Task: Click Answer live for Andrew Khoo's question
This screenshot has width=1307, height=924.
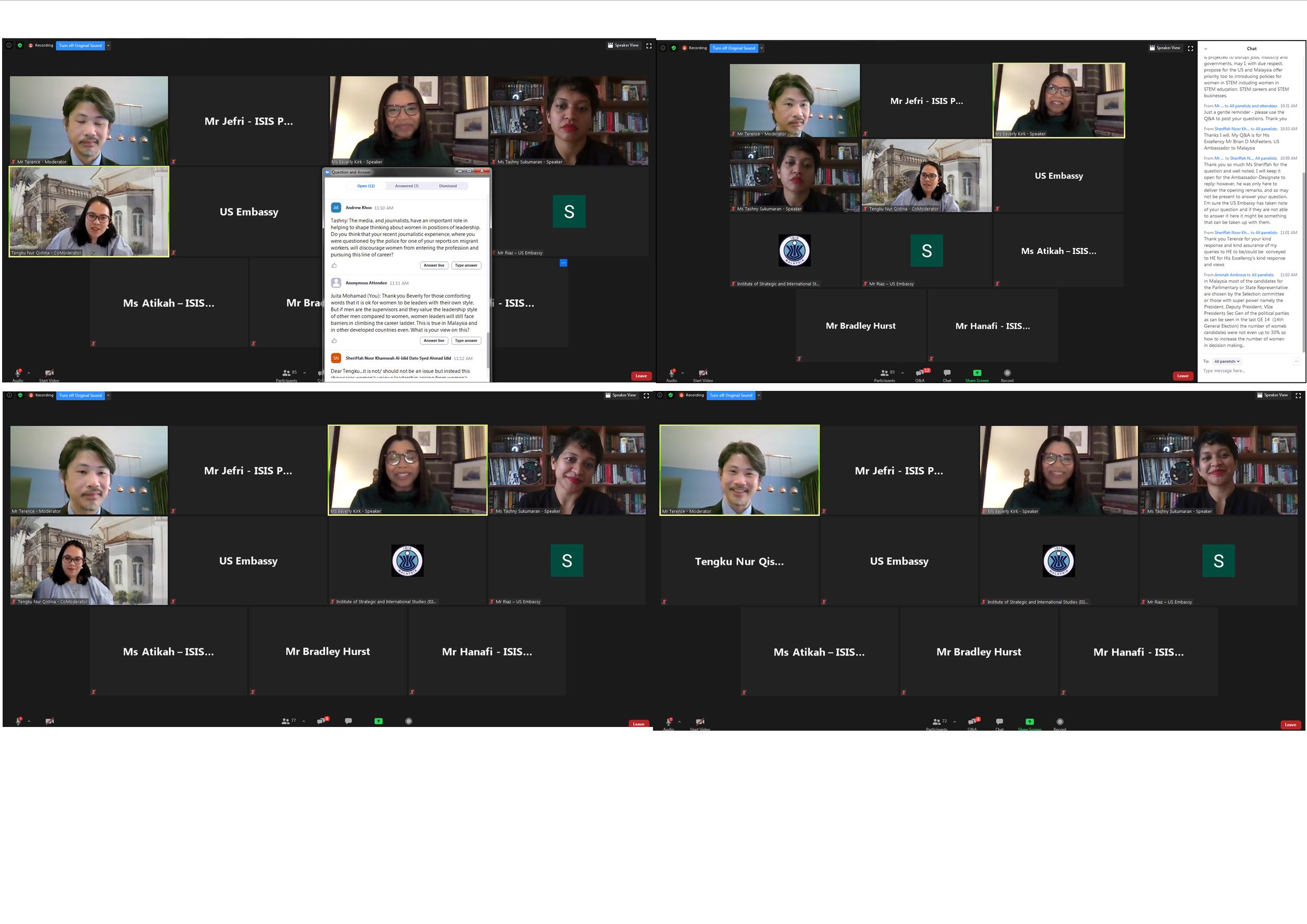Action: [x=434, y=265]
